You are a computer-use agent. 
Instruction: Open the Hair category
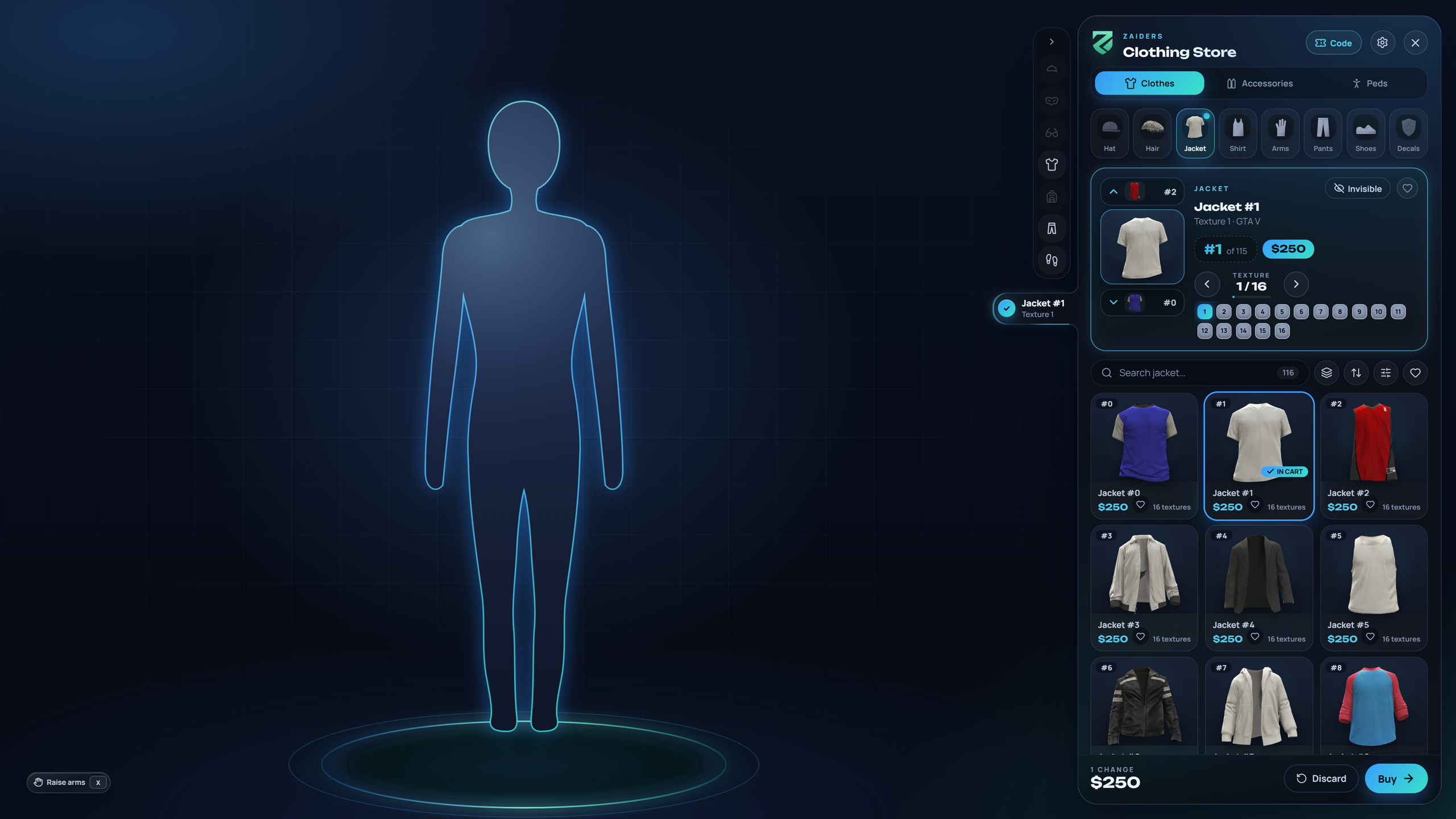1152,134
